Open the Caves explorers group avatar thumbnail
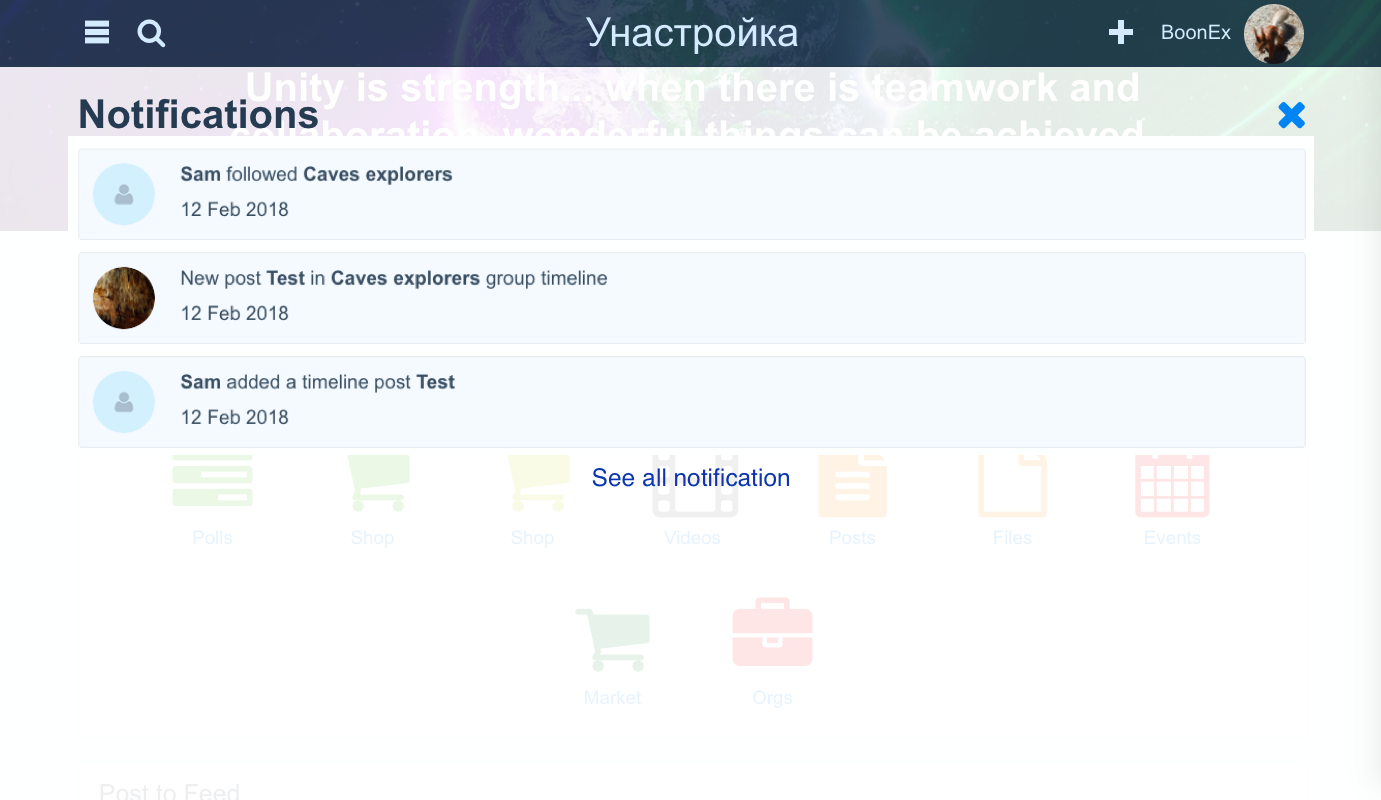This screenshot has height=800, width=1381. (x=123, y=298)
